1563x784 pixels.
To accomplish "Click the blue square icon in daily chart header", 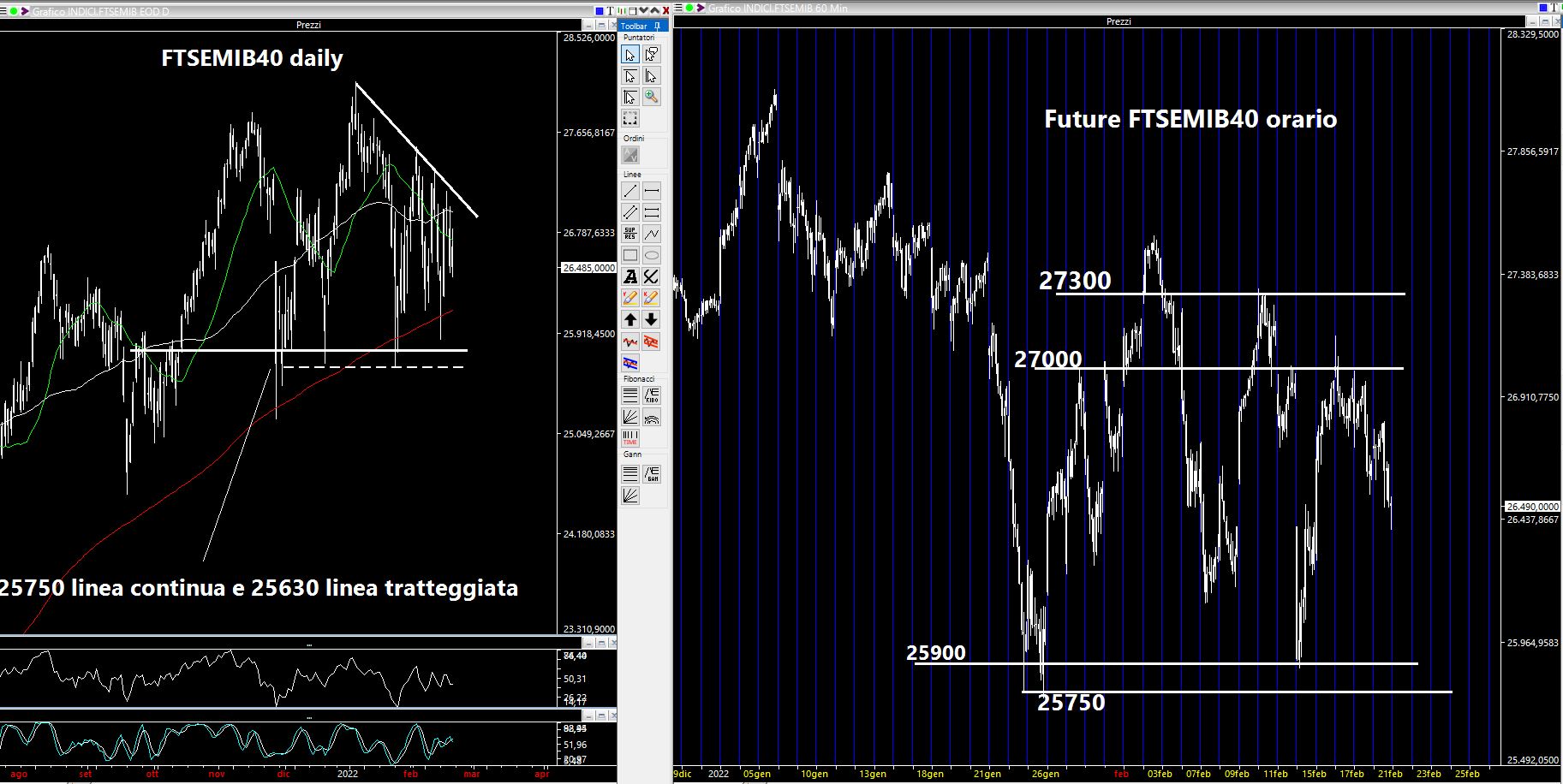I will (600, 10).
